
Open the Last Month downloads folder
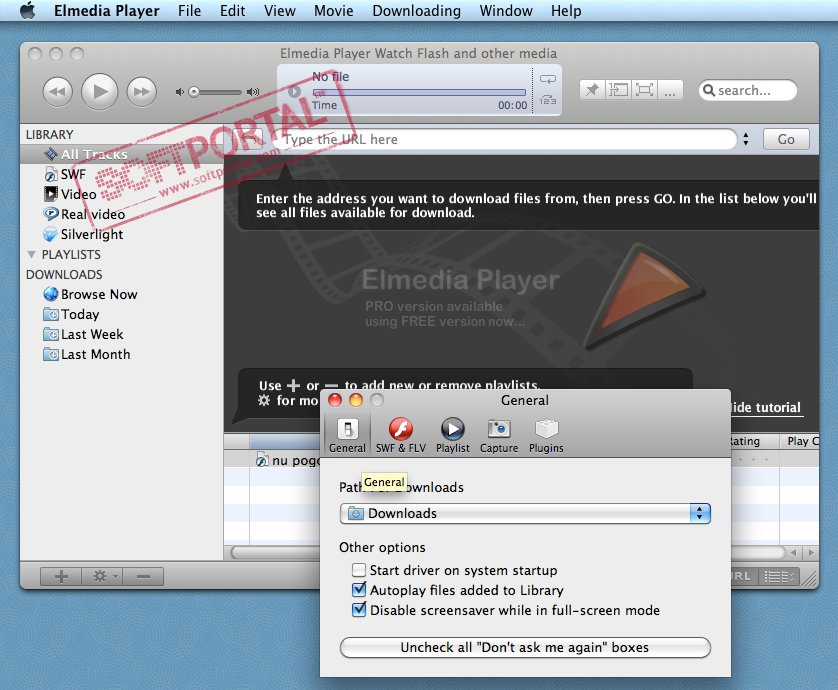(x=87, y=354)
